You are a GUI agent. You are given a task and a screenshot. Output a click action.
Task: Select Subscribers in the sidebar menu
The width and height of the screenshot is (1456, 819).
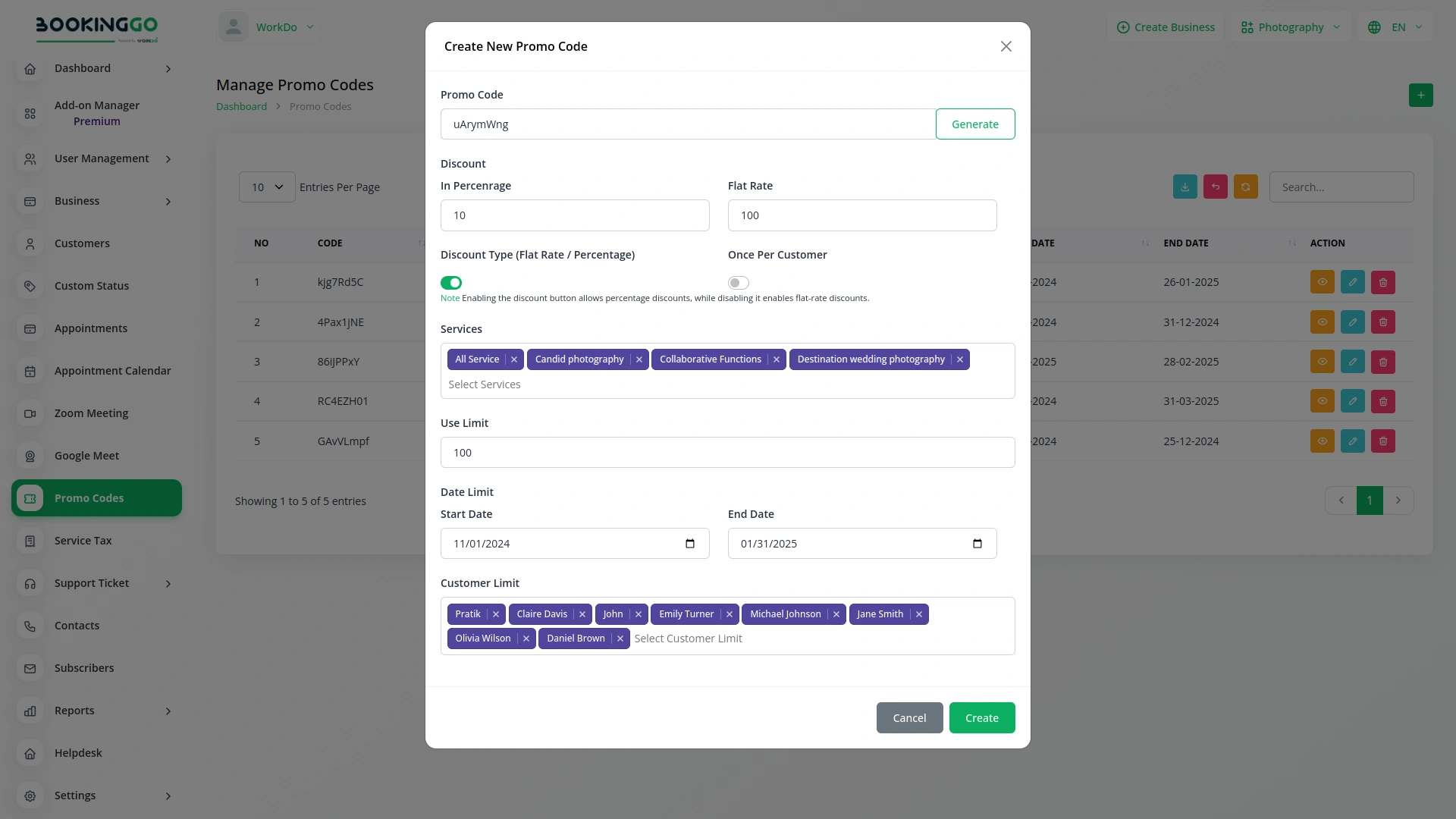tap(83, 668)
